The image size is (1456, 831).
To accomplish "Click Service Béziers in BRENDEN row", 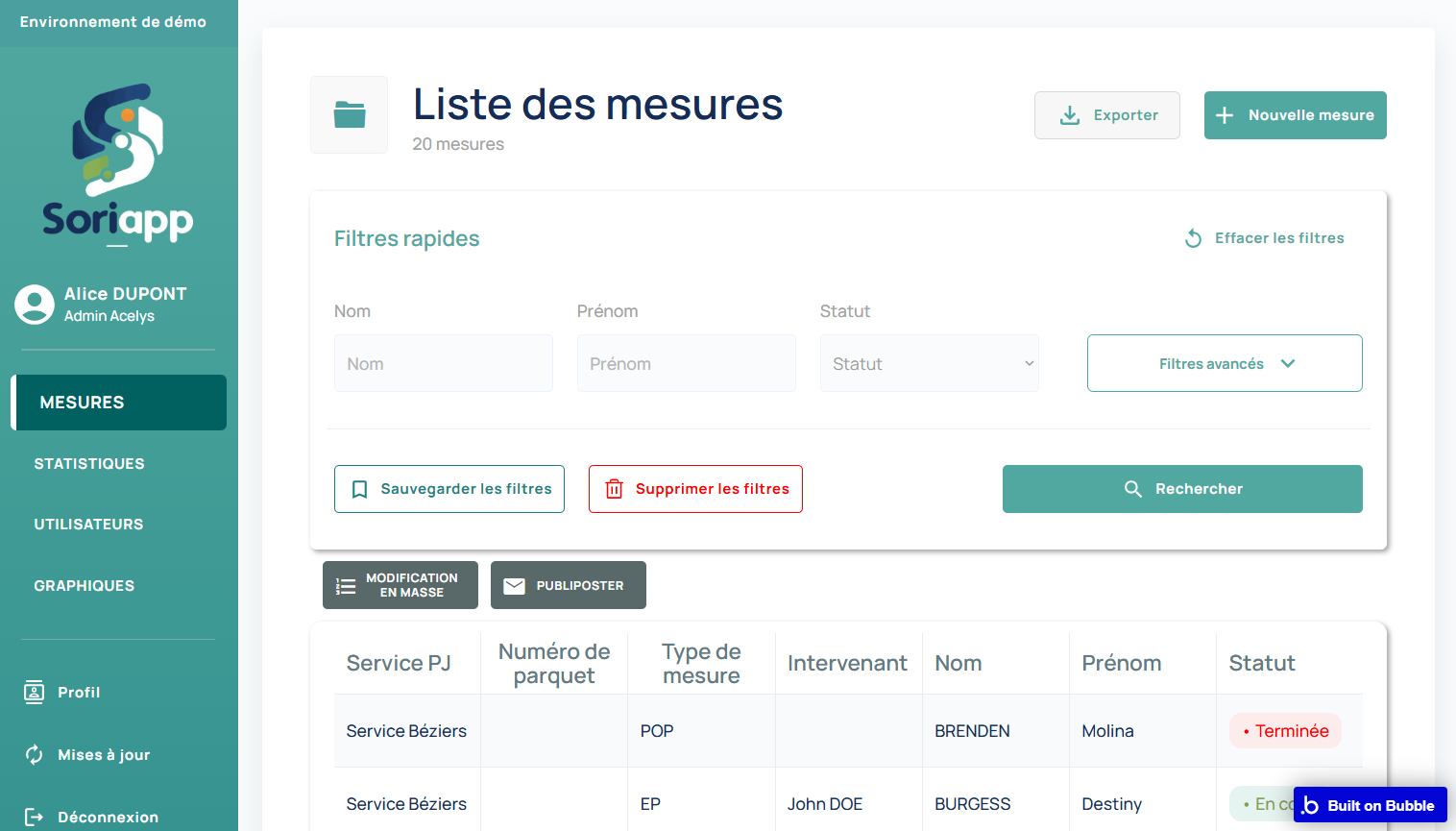I will tap(406, 731).
